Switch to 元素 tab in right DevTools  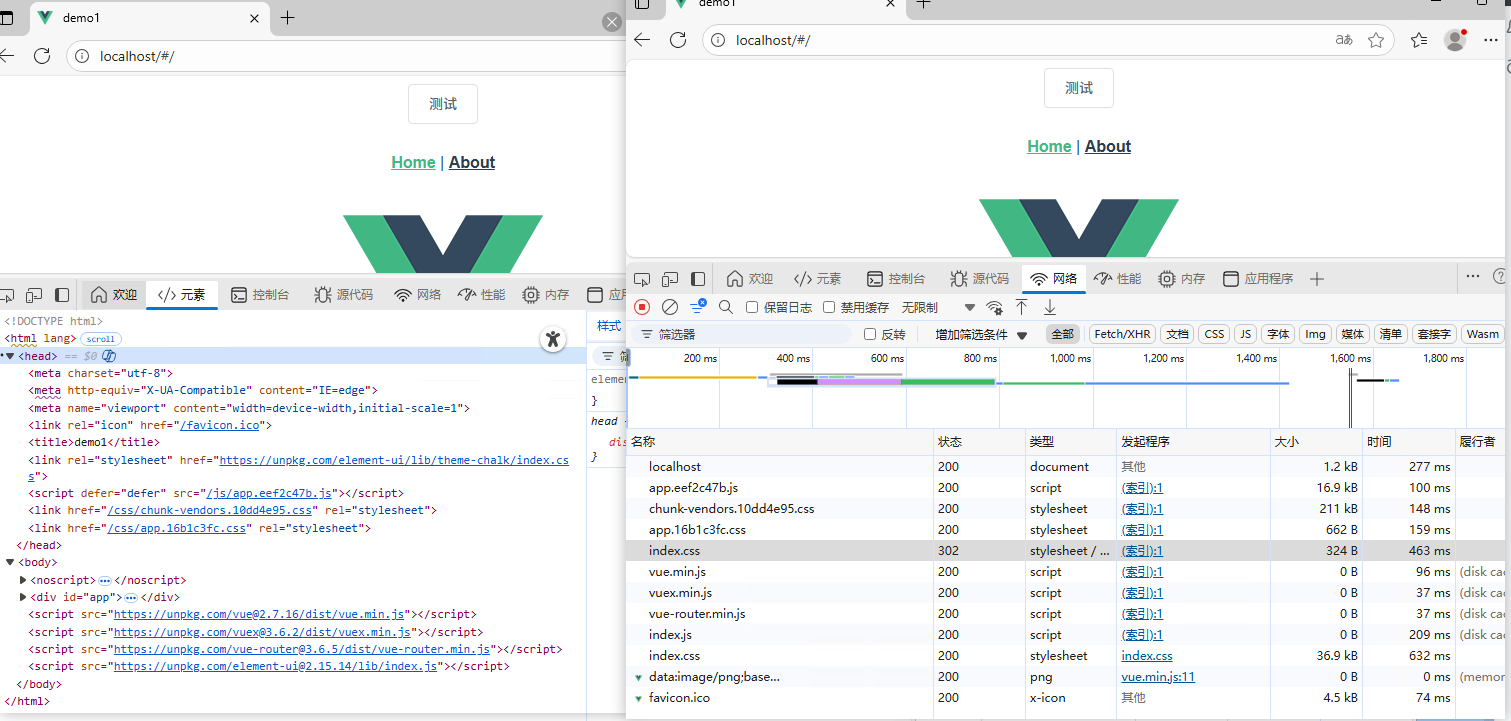[817, 279]
